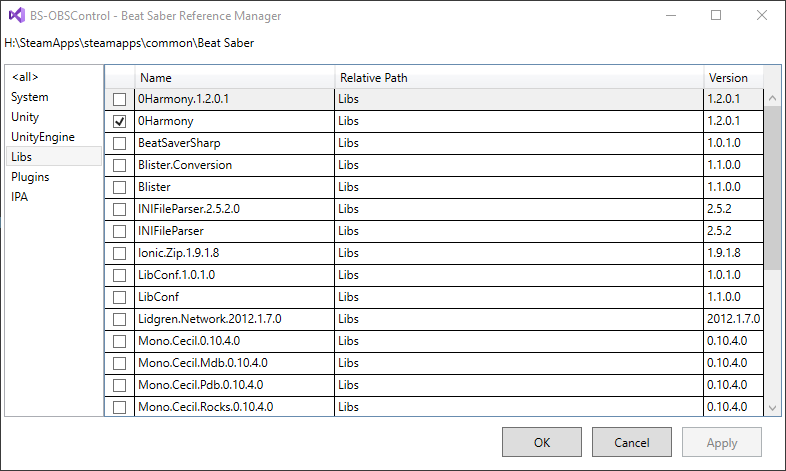Screen dimensions: 786x471
Task: Click the INIFileParser.2.5.2.0 name cell
Action: [235, 209]
